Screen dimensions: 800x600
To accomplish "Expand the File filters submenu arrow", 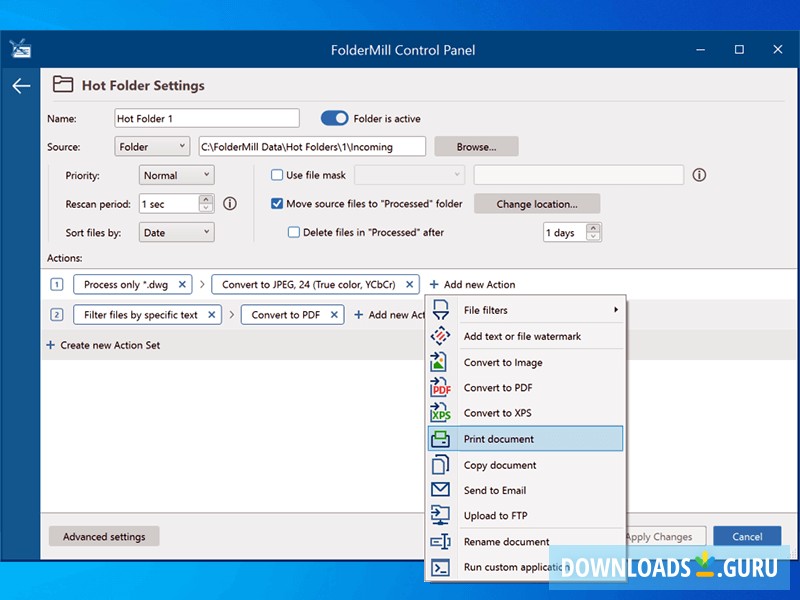I will click(616, 310).
